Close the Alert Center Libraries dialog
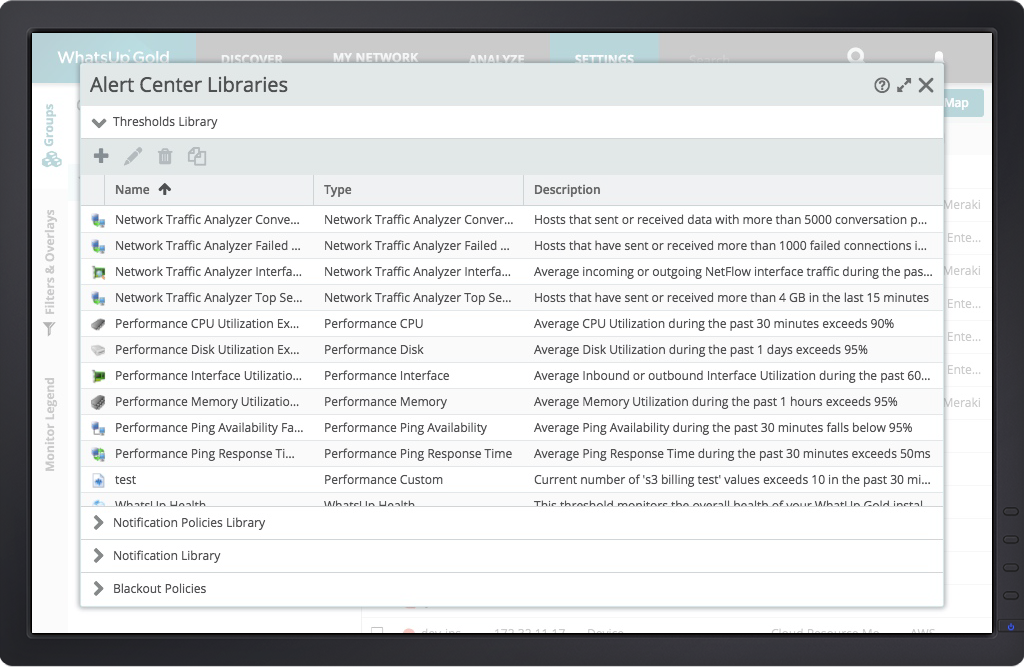Image resolution: width=1024 pixels, height=667 pixels. click(x=926, y=86)
